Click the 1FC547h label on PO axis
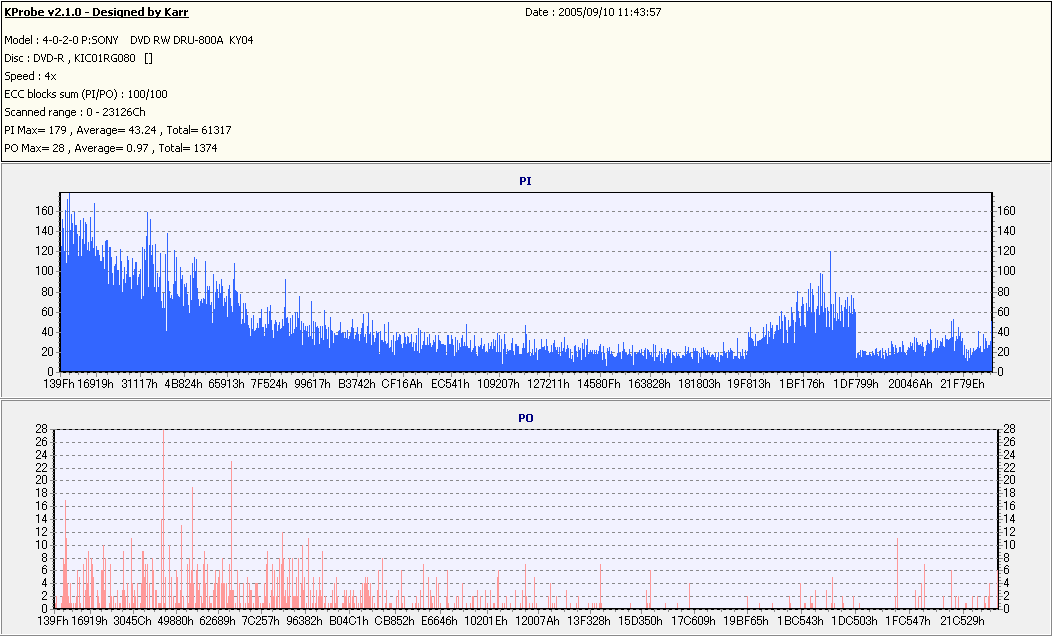Viewport: 1052px width, 636px height. click(x=906, y=621)
